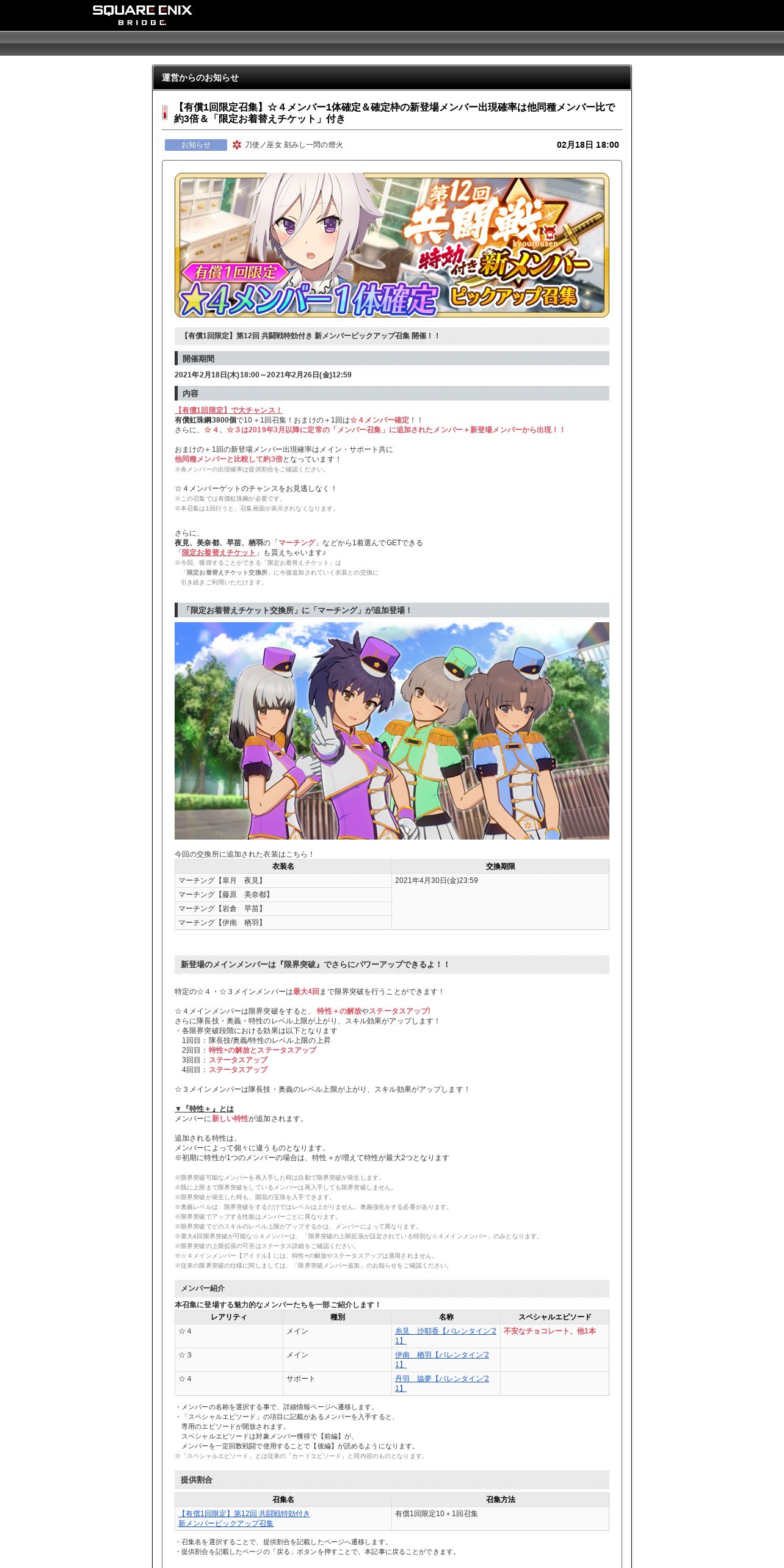Click the ▼『特性＋』とは heading
The height and width of the screenshot is (1568, 784).
point(204,1109)
